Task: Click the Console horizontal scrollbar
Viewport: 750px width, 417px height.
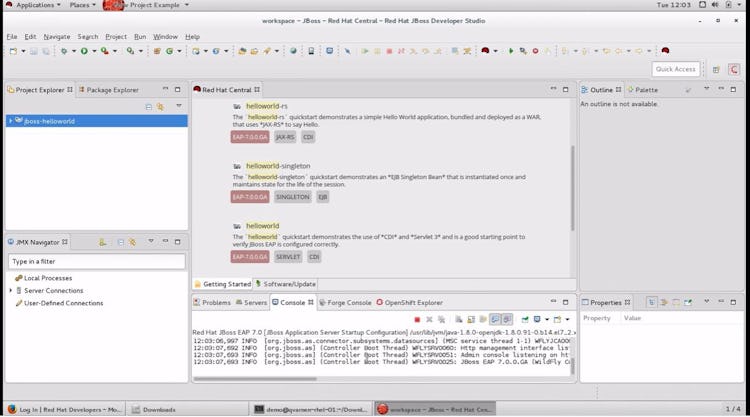Action: [x=255, y=379]
